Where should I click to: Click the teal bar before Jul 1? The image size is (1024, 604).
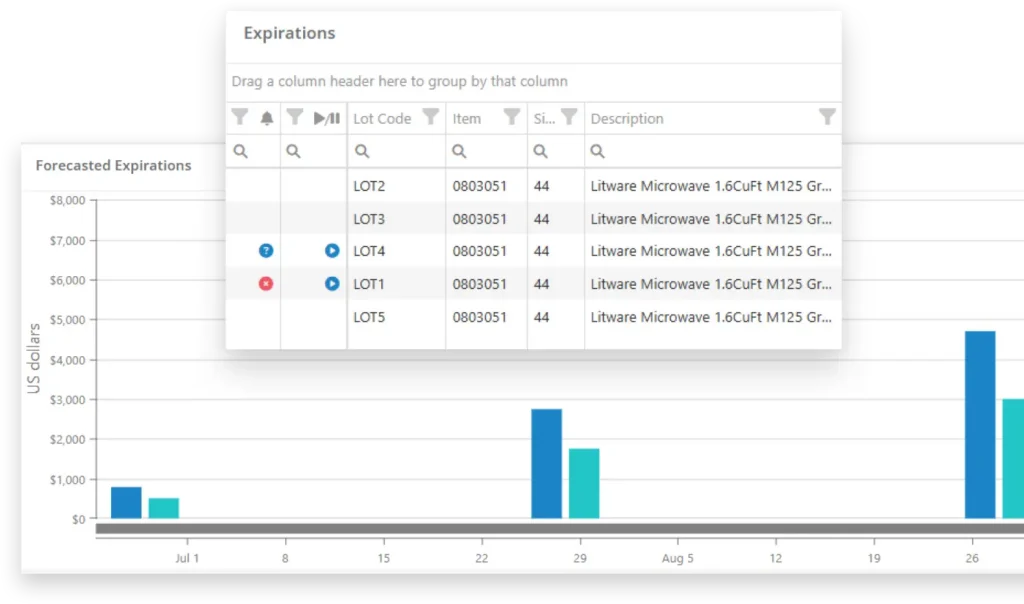[164, 508]
